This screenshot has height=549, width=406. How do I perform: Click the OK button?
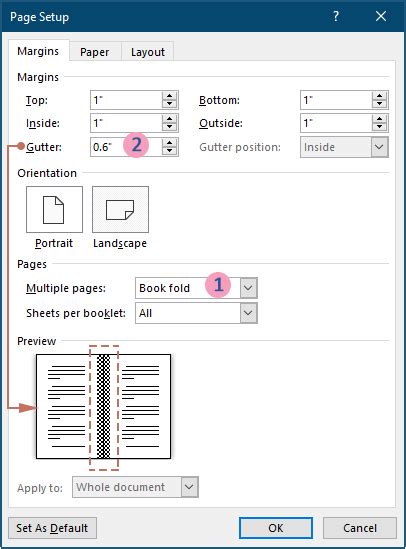(x=276, y=528)
